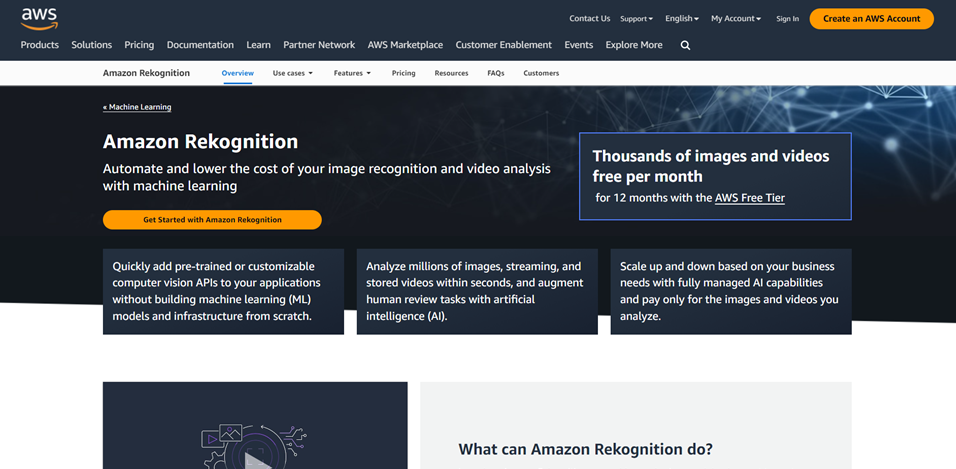Click the Amazon Rekognition page heading

(x=201, y=141)
